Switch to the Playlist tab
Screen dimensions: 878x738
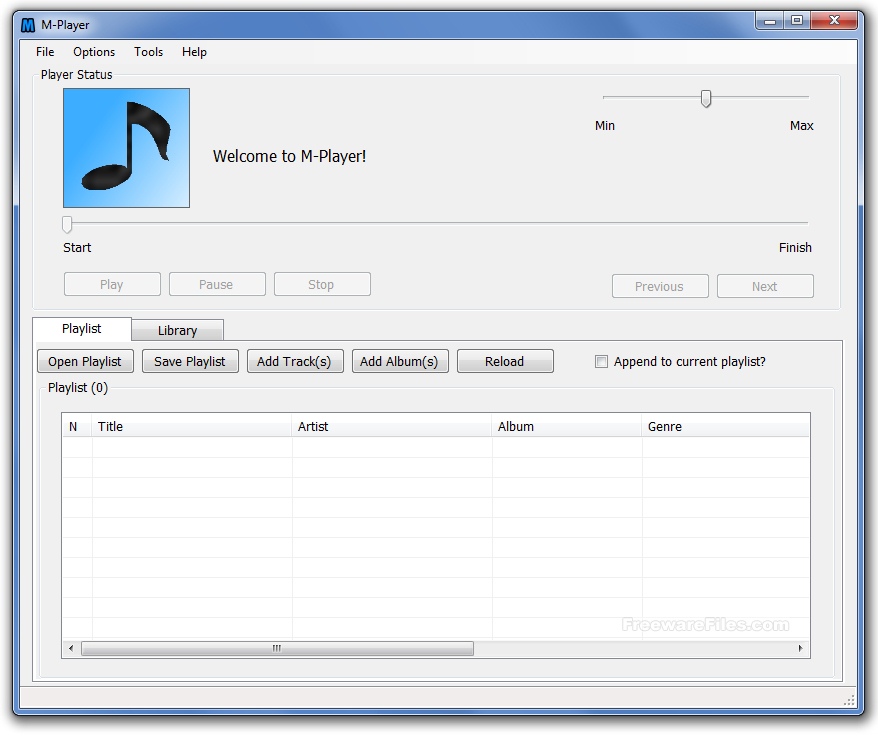82,329
